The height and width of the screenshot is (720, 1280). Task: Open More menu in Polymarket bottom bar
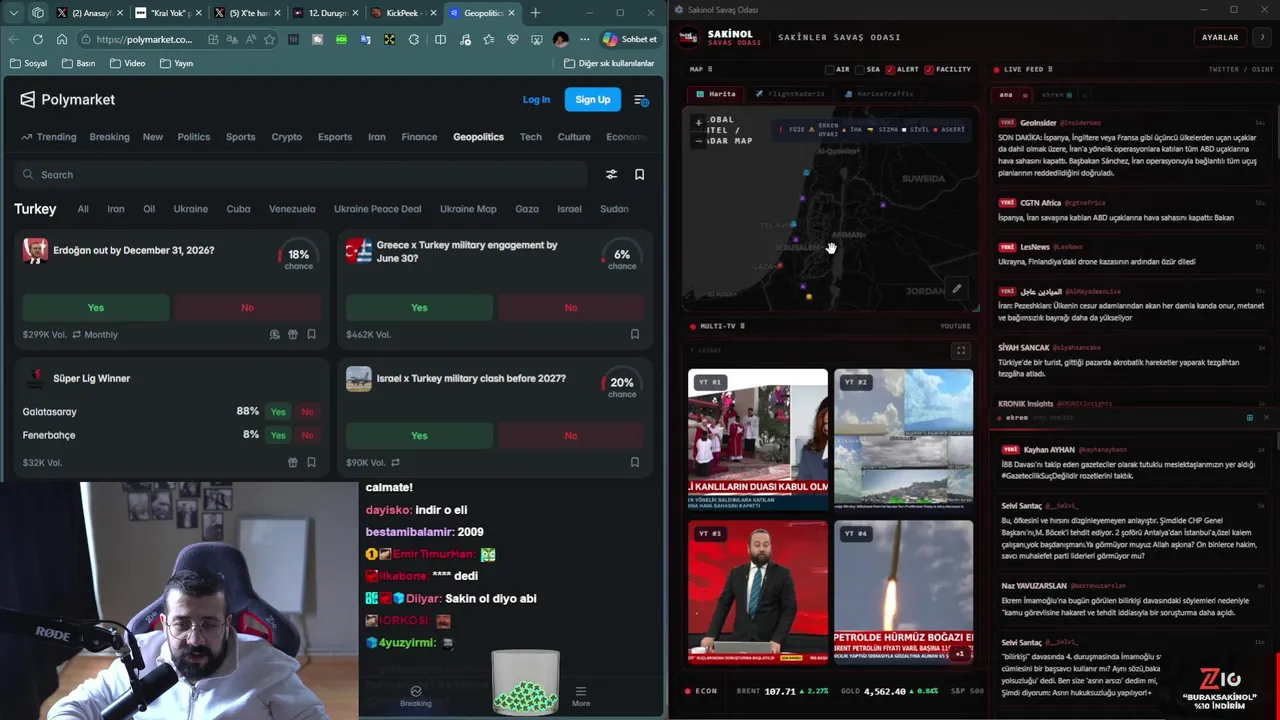(580, 696)
